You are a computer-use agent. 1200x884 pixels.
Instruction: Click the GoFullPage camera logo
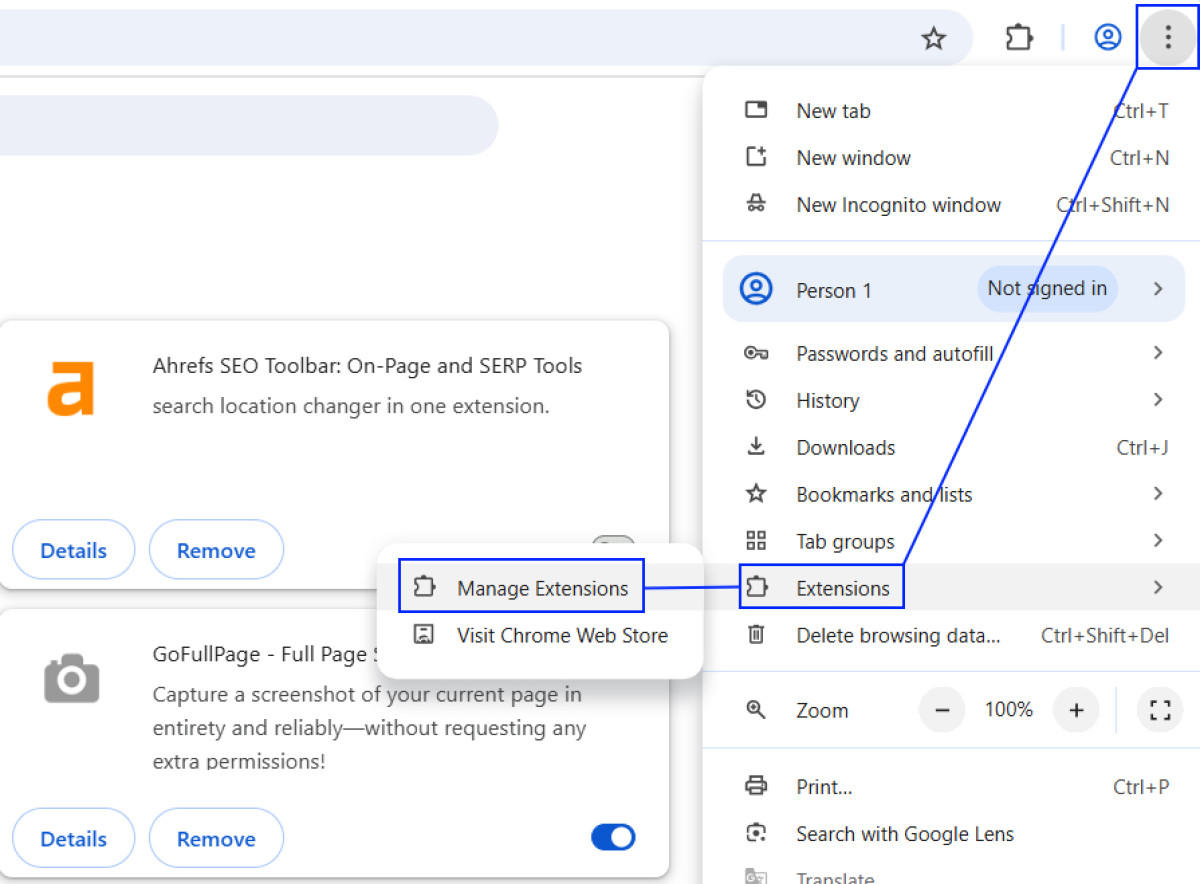click(72, 678)
